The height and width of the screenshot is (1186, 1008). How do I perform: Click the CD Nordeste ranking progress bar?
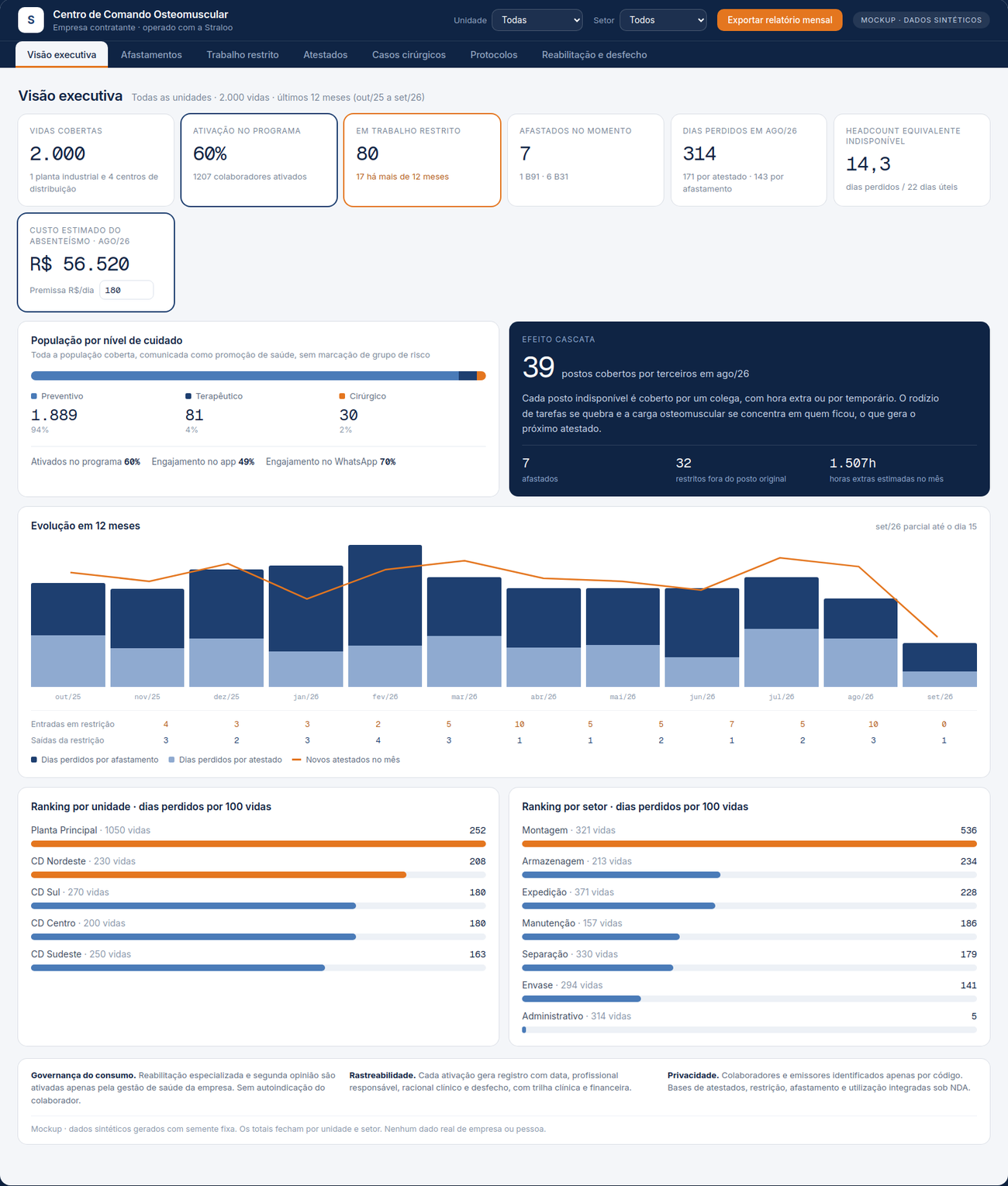(x=258, y=874)
